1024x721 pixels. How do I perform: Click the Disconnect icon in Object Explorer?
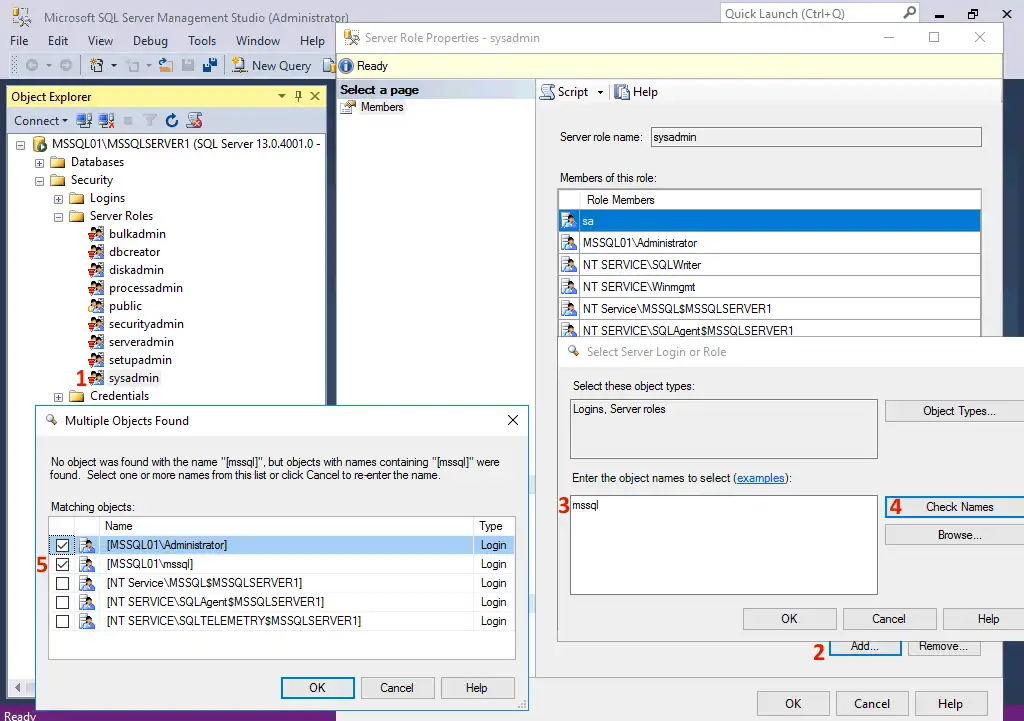coord(106,120)
